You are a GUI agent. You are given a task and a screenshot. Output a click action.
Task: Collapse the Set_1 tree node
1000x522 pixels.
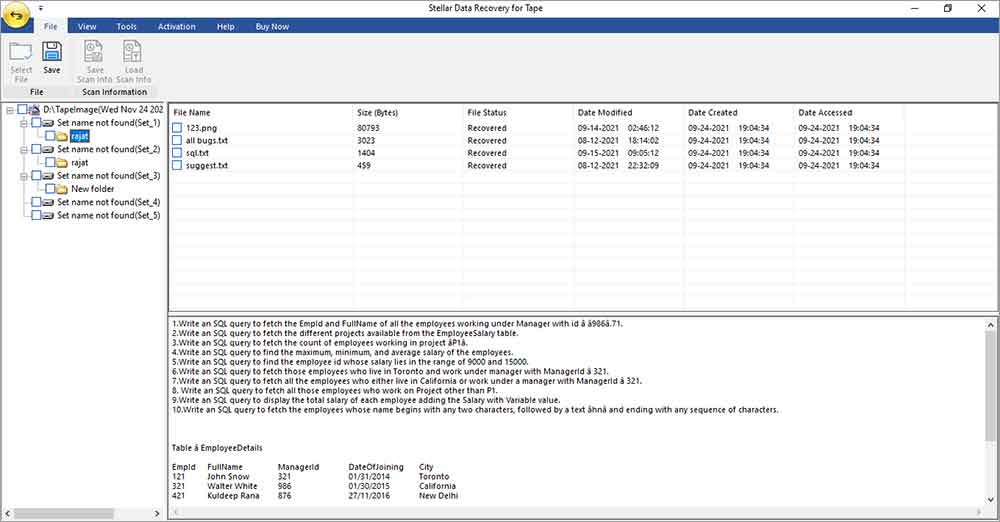pyautogui.click(x=22, y=122)
